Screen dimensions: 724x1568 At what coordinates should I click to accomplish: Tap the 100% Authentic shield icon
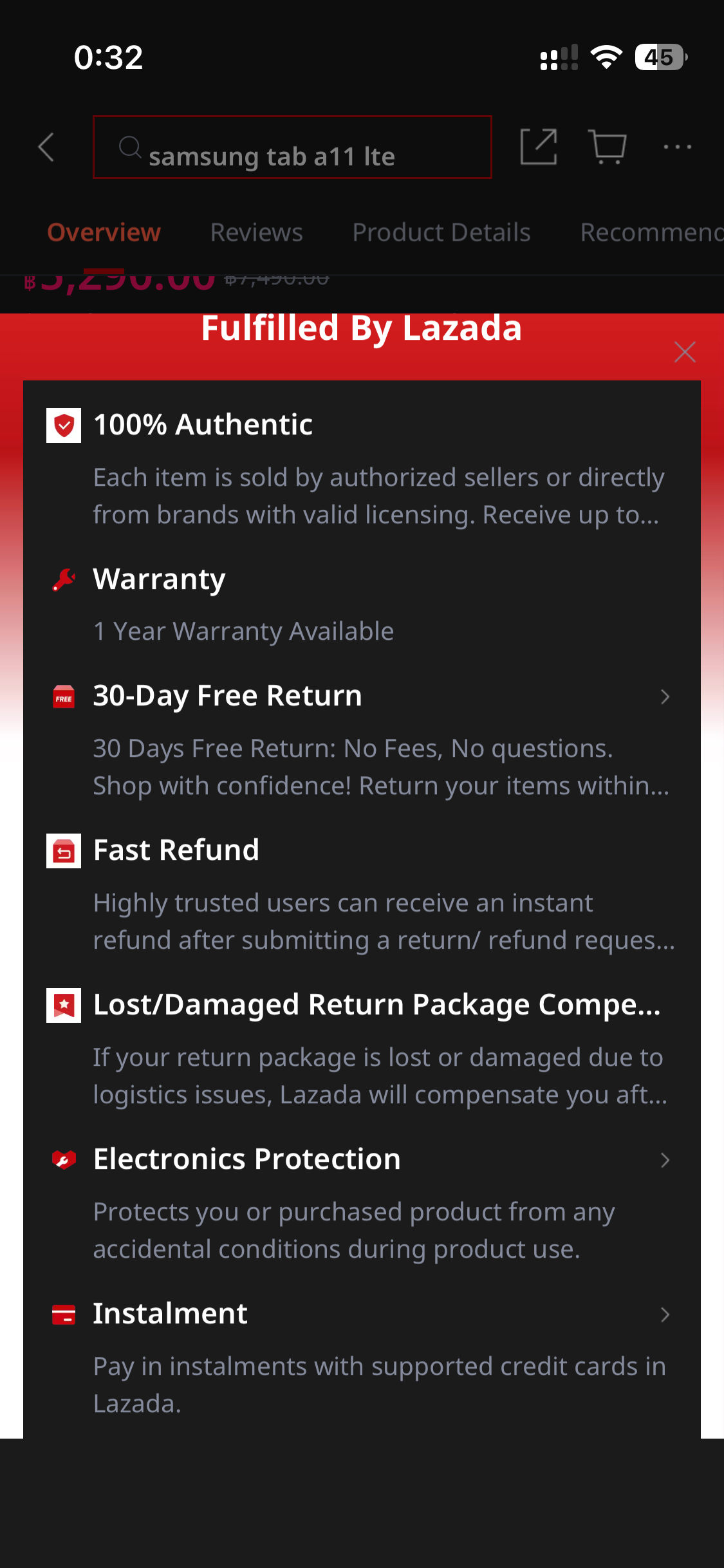(x=64, y=425)
